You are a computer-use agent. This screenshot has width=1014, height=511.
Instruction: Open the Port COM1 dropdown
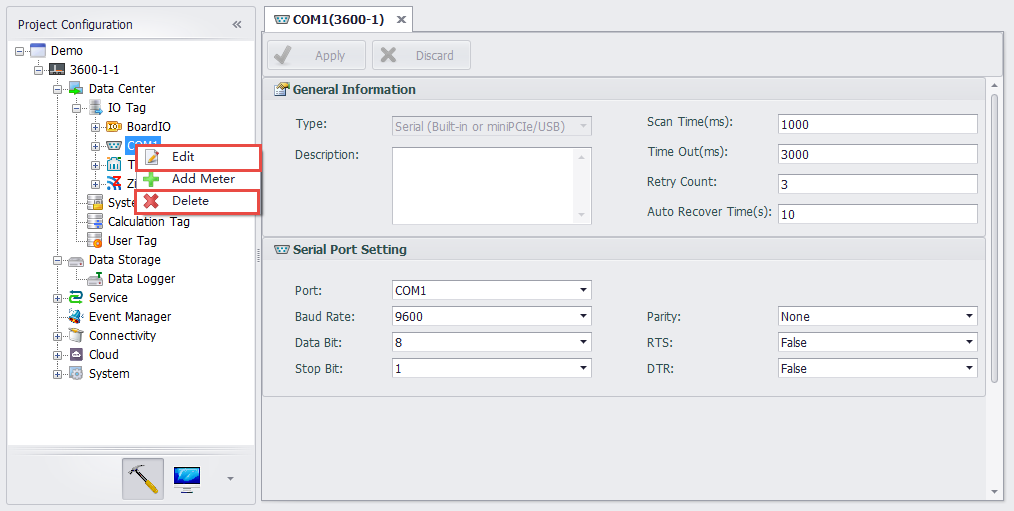click(583, 291)
